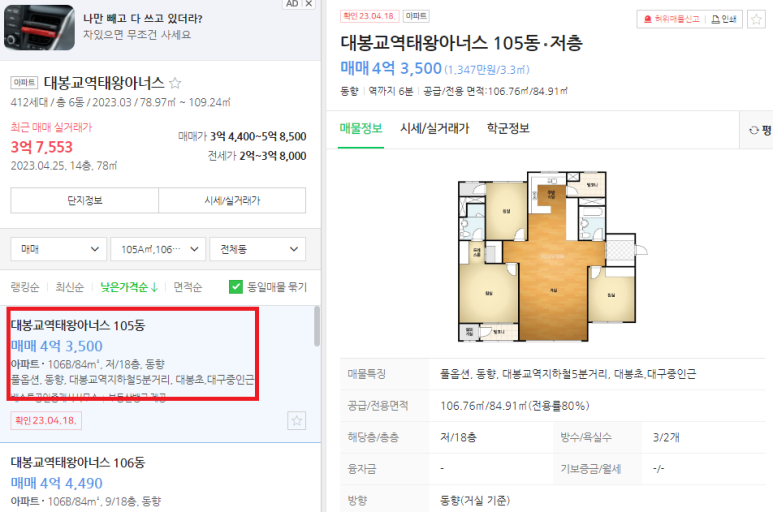
Task: Click the refresh icon next to 평 unit switch
Action: [753, 130]
